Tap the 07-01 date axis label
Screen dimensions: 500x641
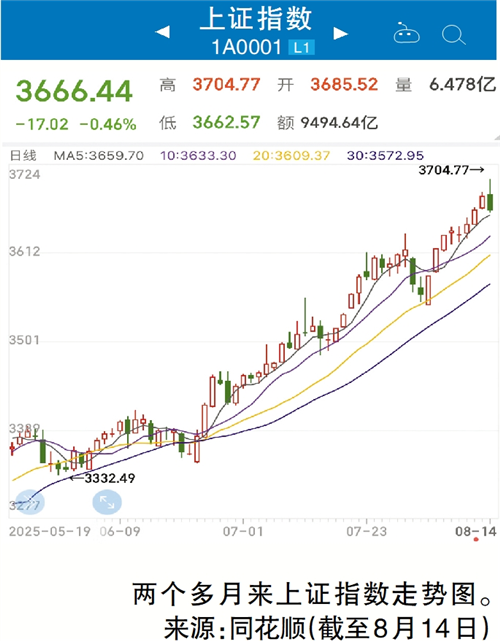243,531
